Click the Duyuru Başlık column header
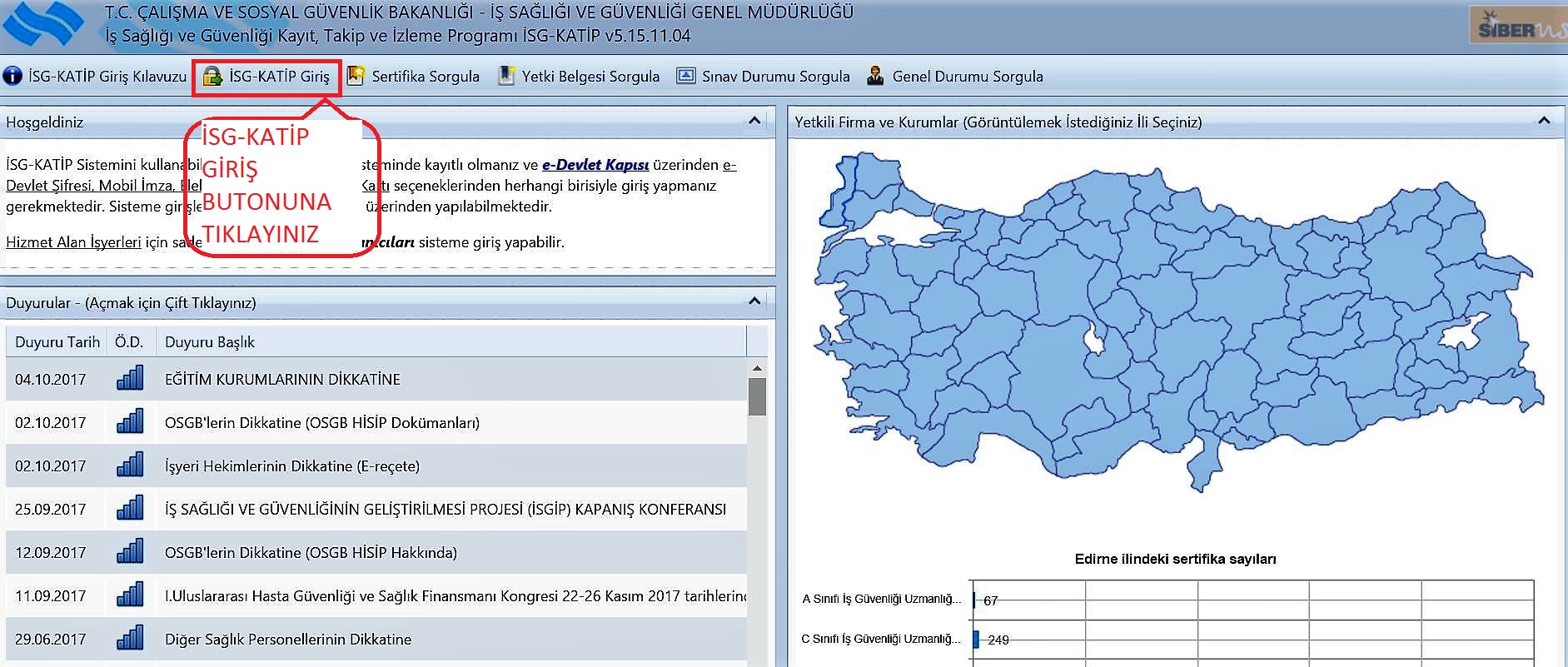 pyautogui.click(x=451, y=341)
